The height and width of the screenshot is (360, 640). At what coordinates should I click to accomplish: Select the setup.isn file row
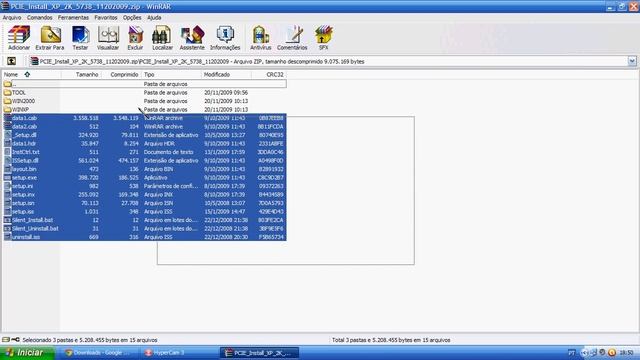(x=145, y=203)
